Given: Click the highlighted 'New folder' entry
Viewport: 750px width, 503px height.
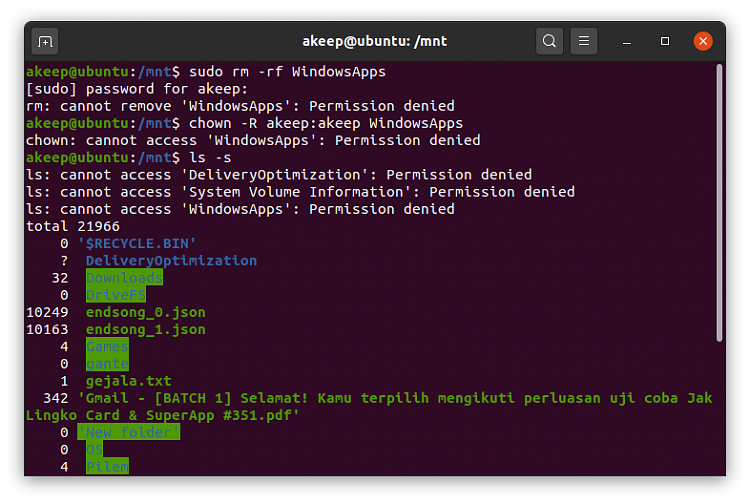Looking at the screenshot, I should coord(129,432).
